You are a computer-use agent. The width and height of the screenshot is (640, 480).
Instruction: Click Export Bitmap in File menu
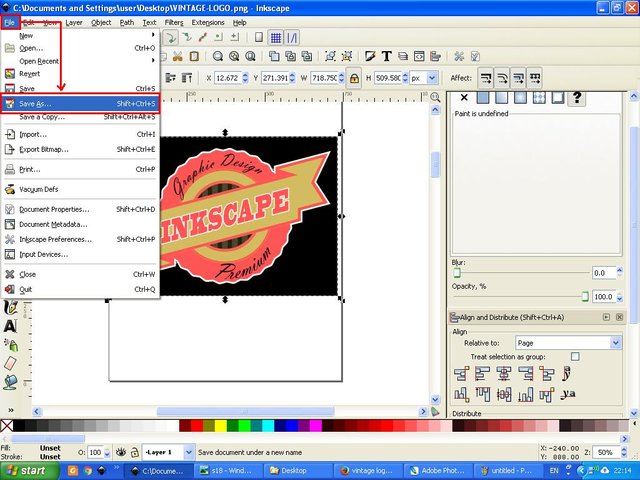point(80,149)
